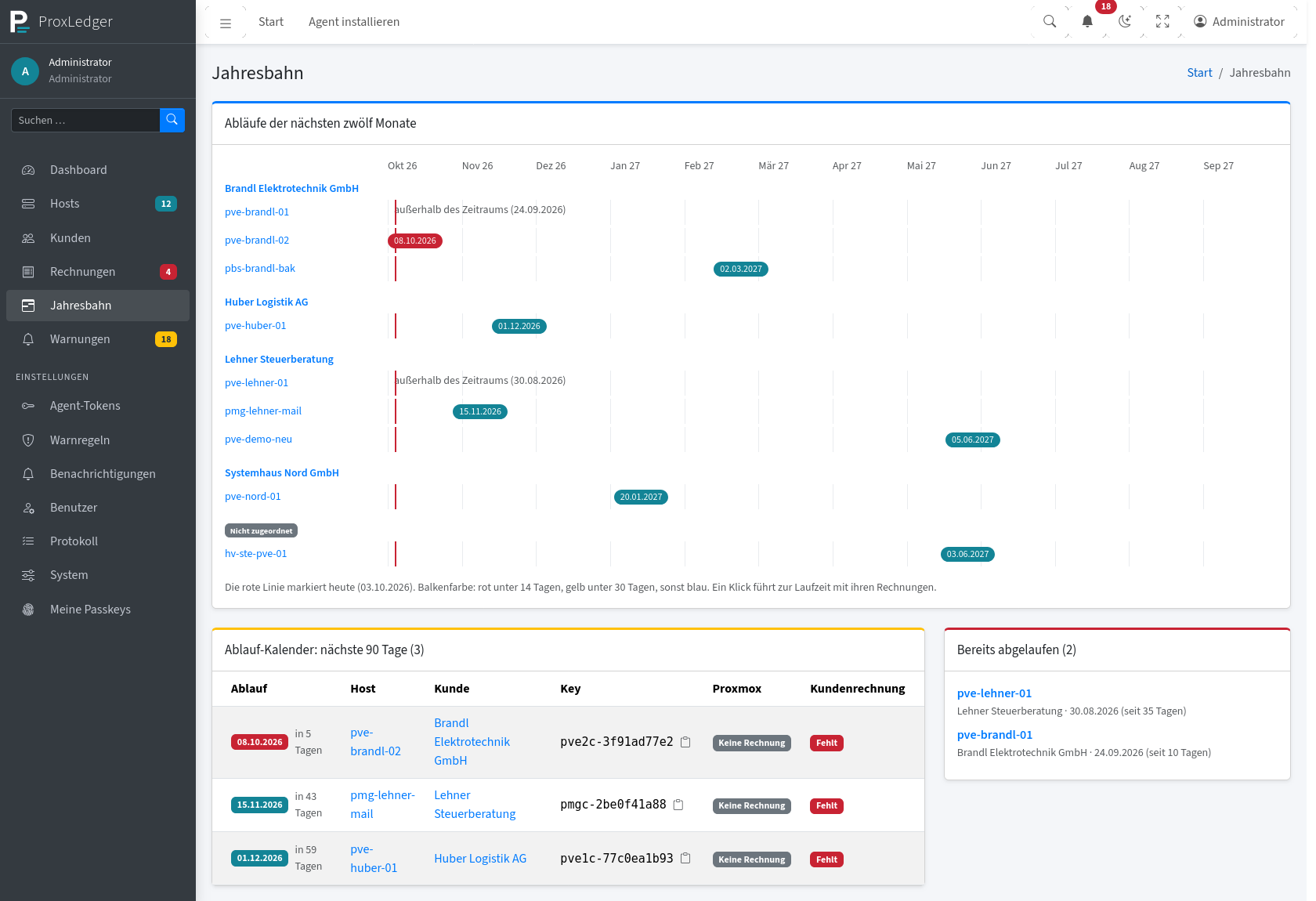Screen dimensions: 1316x901
Task: Open Huber Logistik AG in the calendar table
Action: coord(480,859)
